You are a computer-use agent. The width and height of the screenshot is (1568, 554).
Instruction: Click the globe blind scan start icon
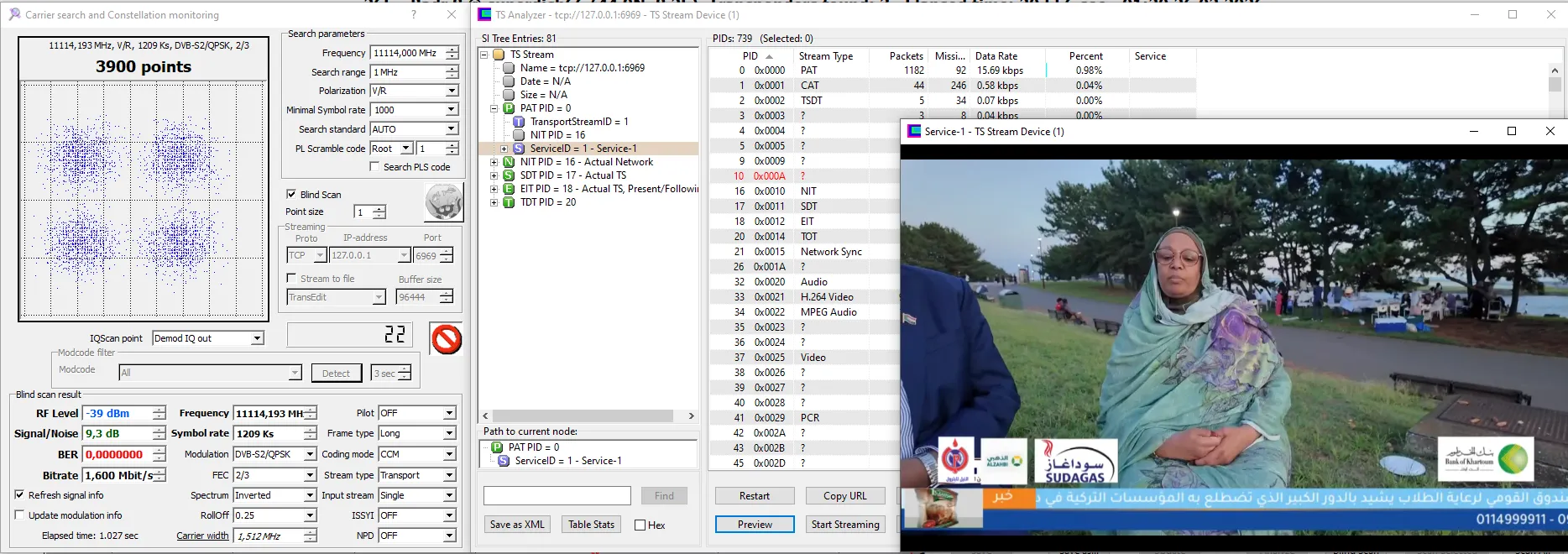(x=443, y=202)
